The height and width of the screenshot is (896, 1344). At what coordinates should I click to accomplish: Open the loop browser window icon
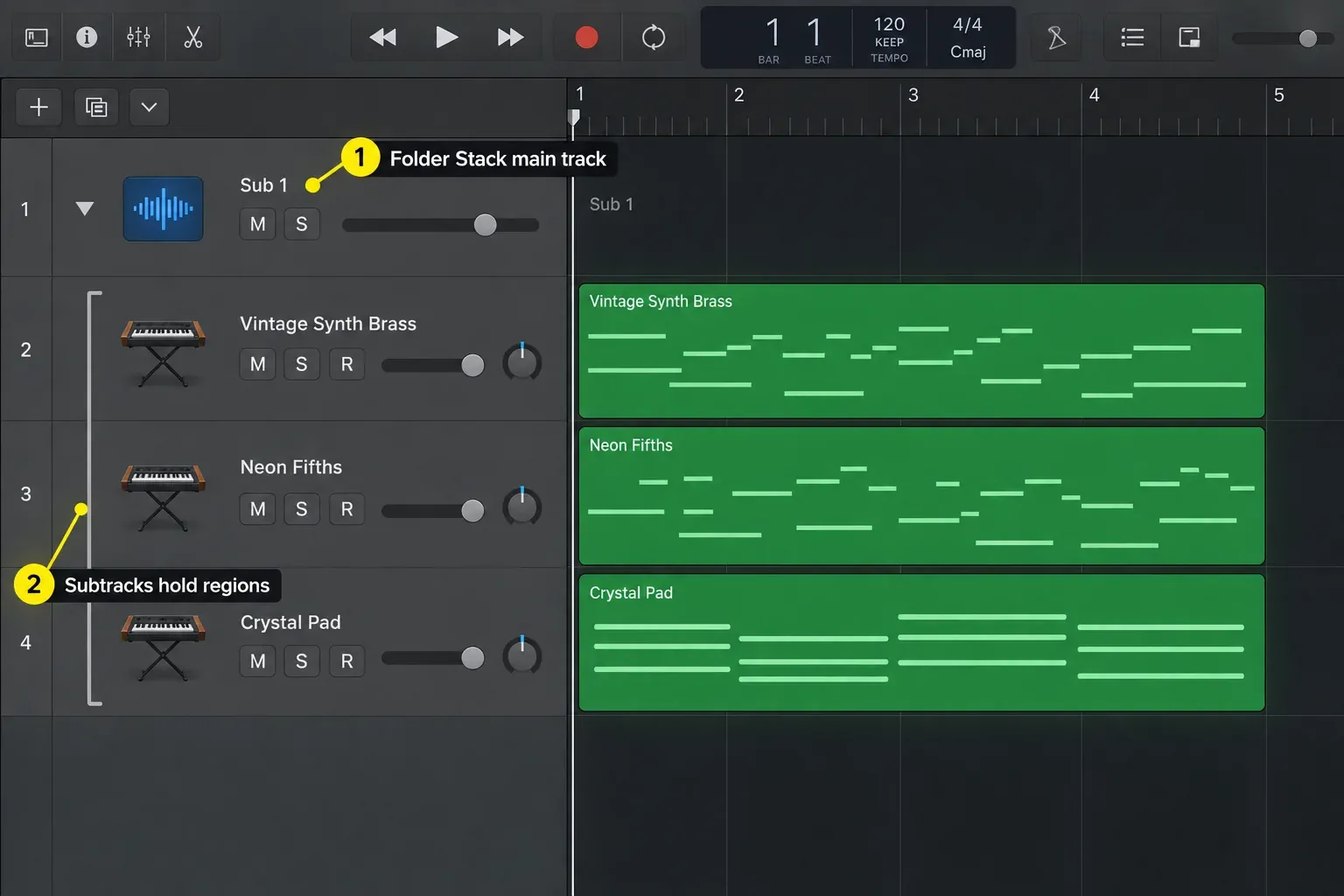tap(1189, 38)
